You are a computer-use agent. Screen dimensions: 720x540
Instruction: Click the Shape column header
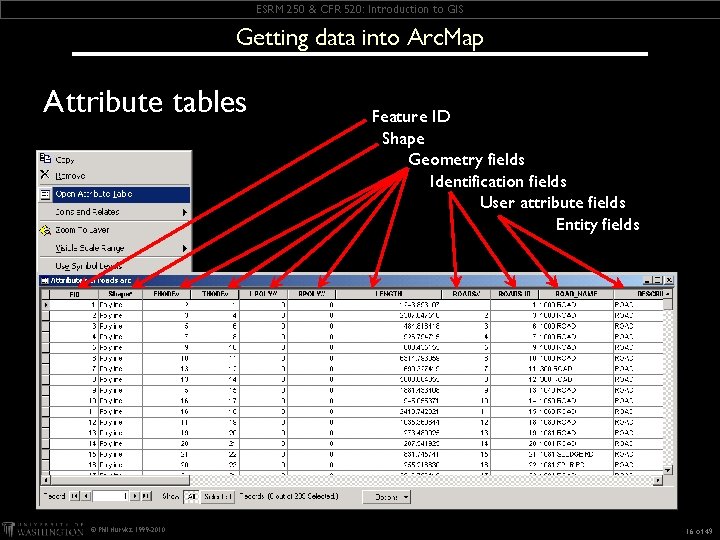120,294
